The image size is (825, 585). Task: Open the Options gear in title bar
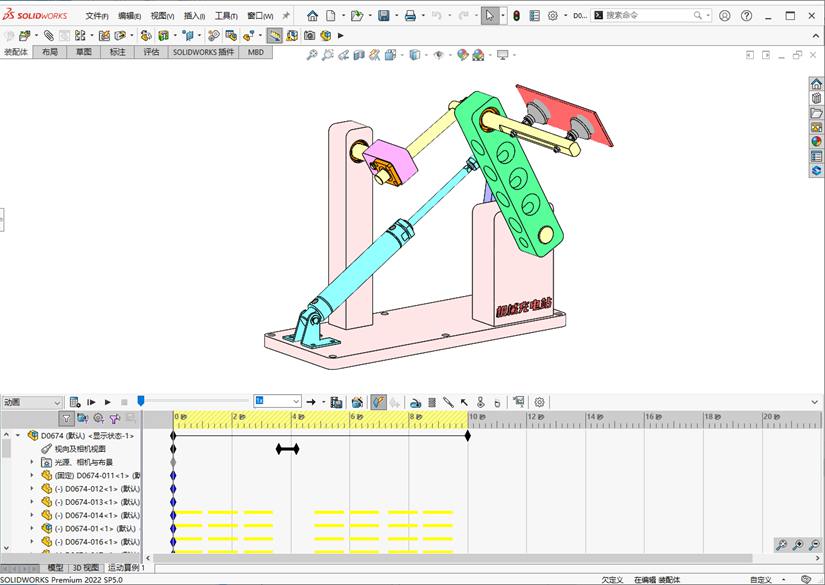click(x=552, y=16)
